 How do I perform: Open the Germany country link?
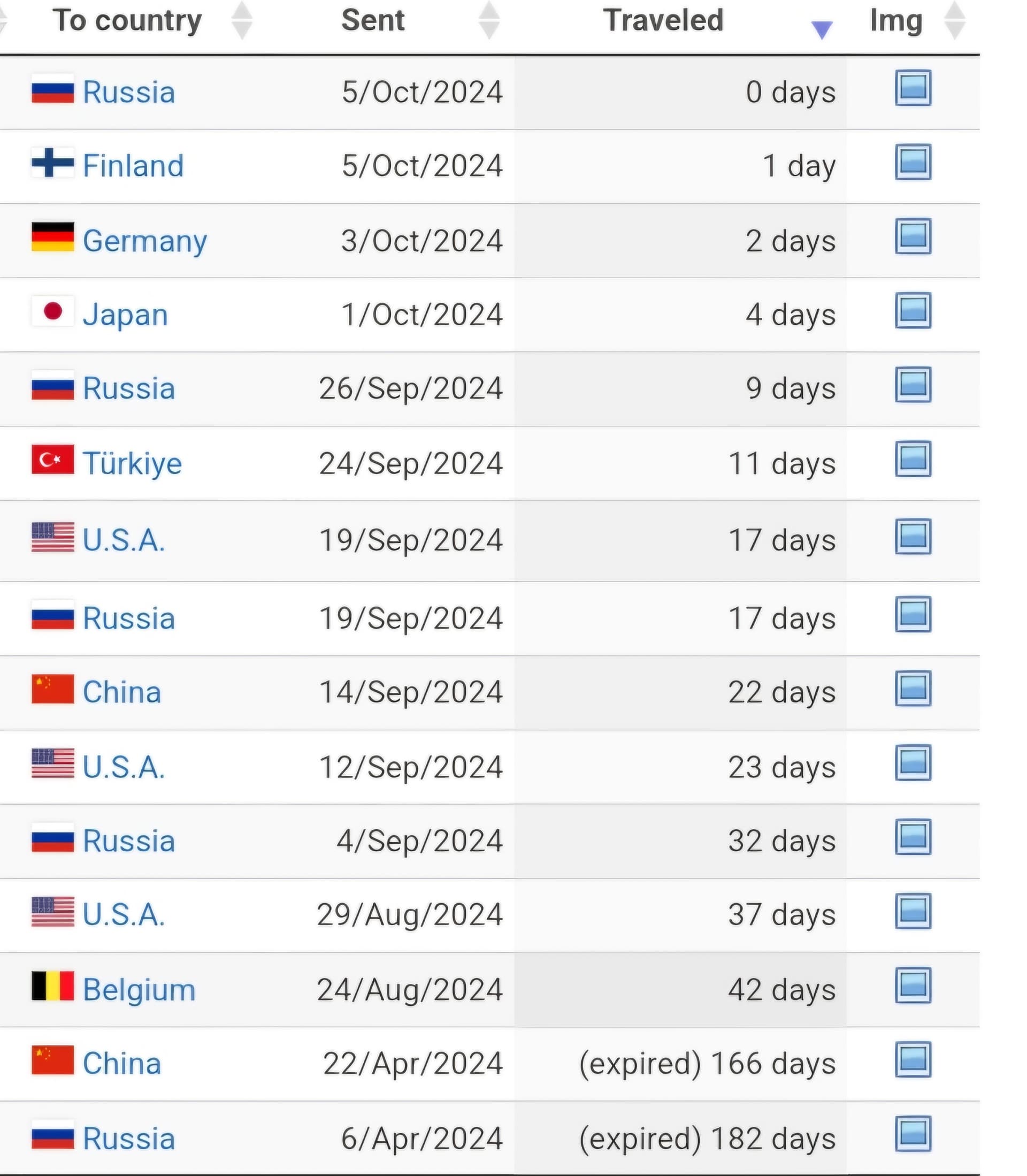[145, 241]
